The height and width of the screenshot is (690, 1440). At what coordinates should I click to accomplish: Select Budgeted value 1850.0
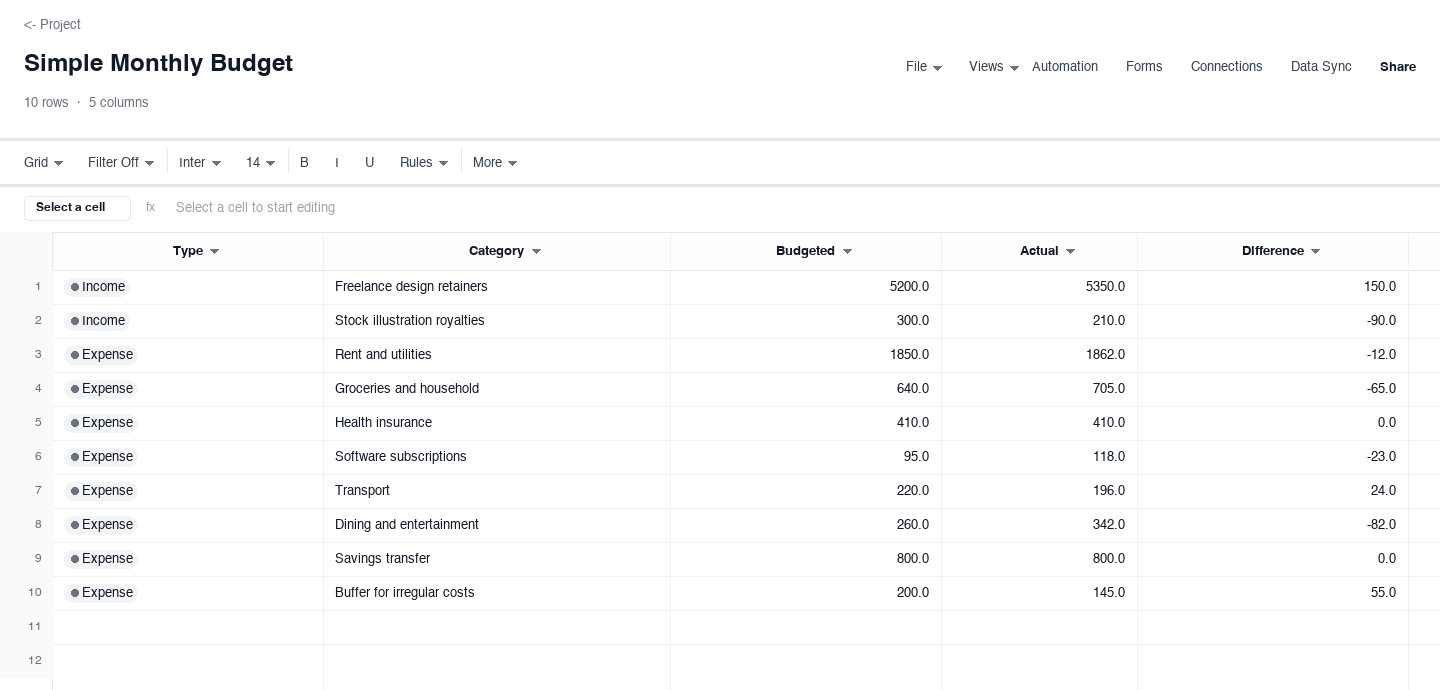tap(806, 355)
